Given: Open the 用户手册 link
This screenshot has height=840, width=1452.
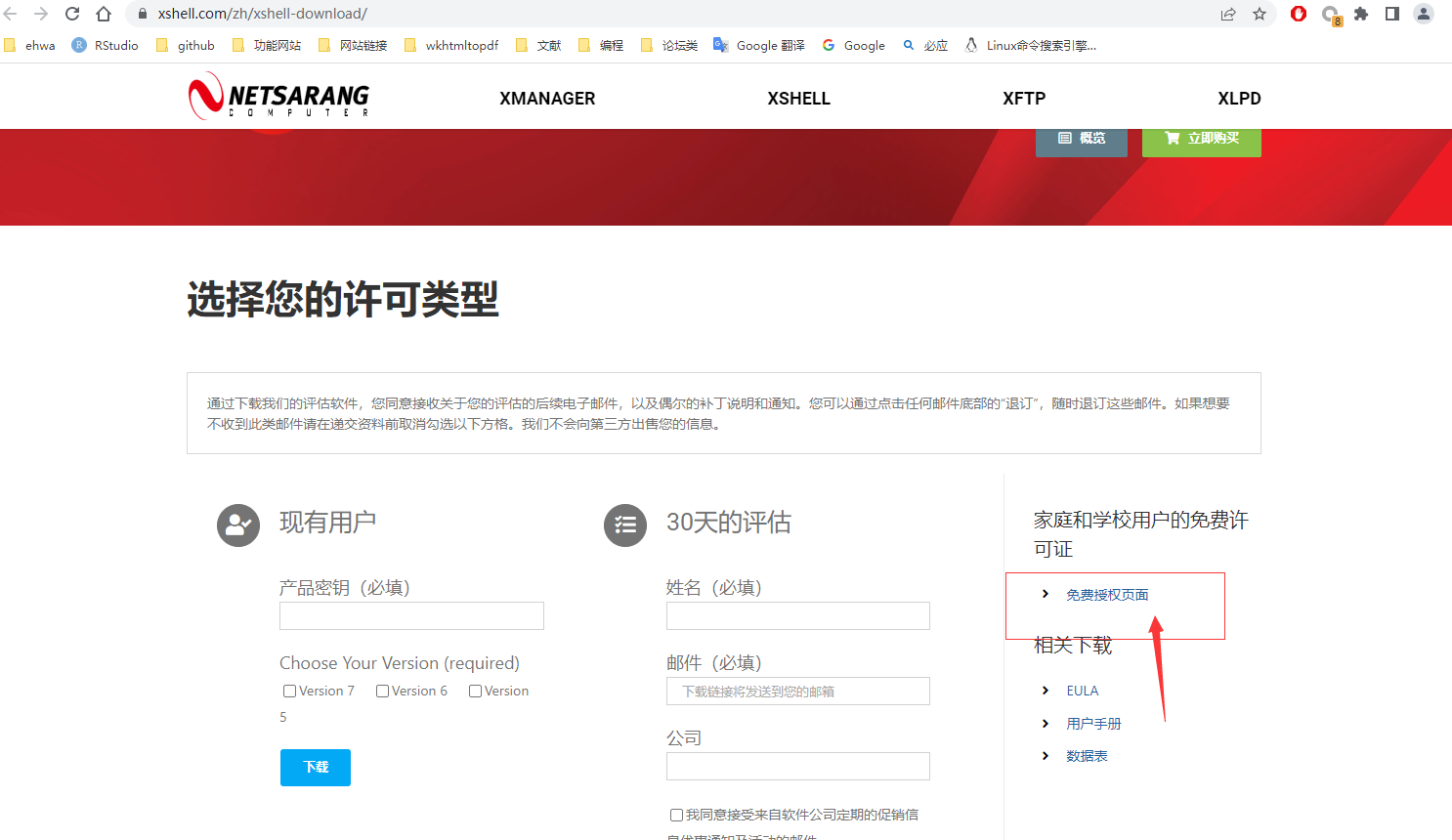Looking at the screenshot, I should click(x=1093, y=724).
